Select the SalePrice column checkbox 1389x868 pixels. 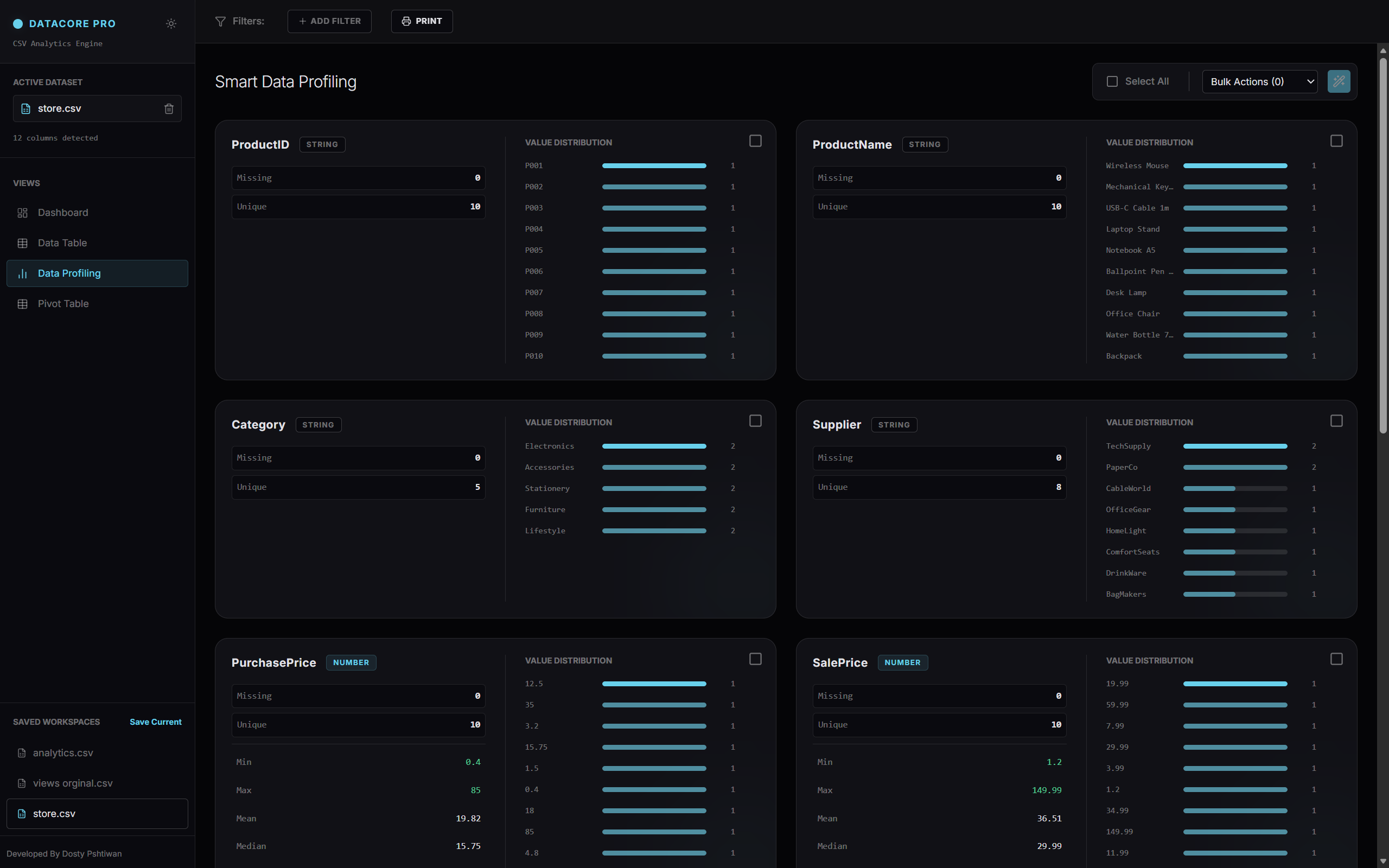coord(1336,659)
